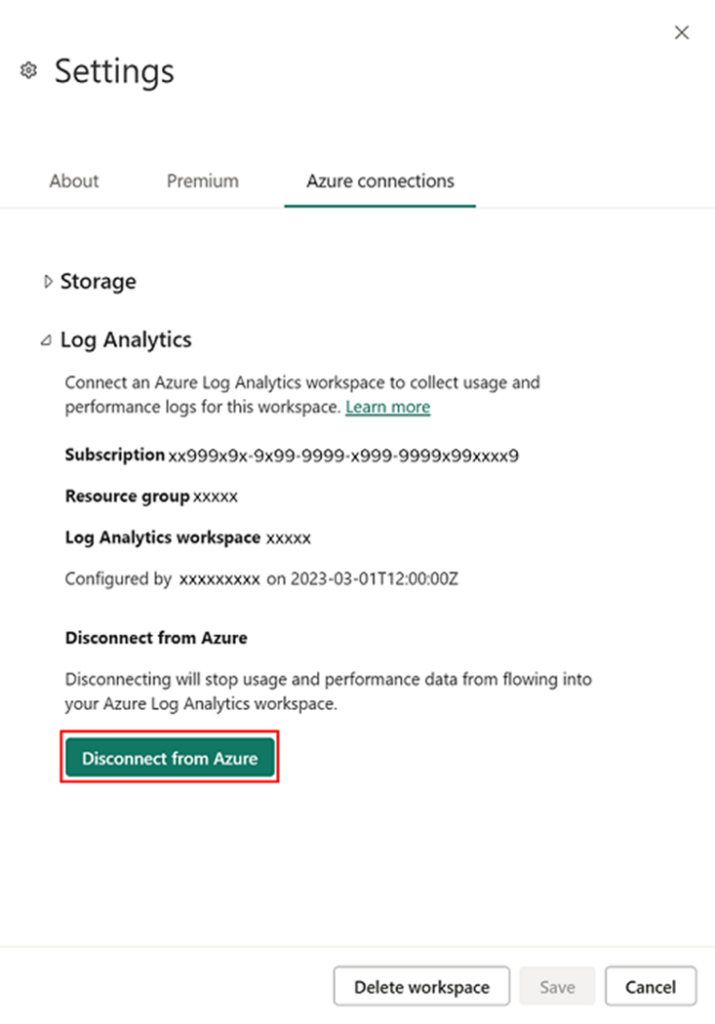
Task: Select the highlighted Disconnect from Azure button
Action: tap(169, 757)
